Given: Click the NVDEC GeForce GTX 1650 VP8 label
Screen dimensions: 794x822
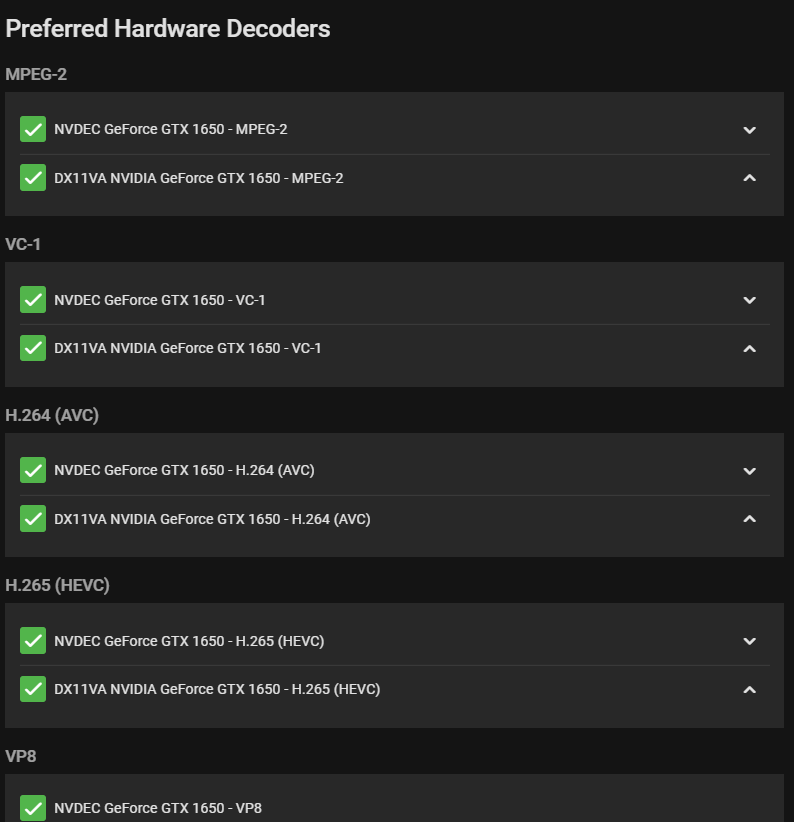Looking at the screenshot, I should click(x=158, y=808).
